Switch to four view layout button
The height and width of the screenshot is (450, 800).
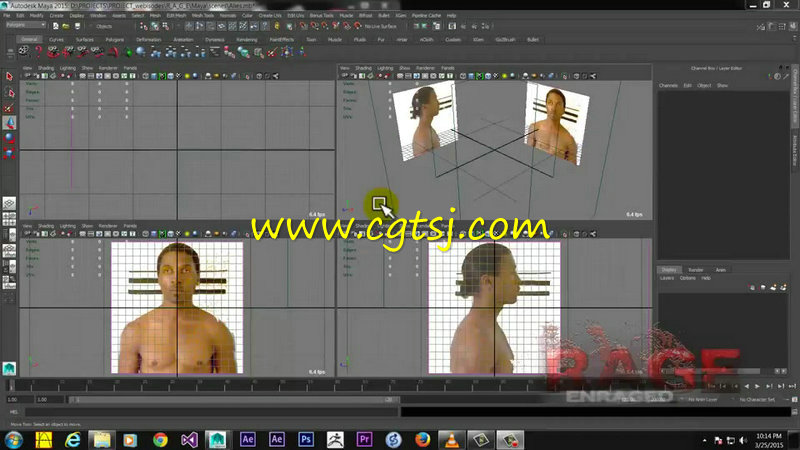coord(9,219)
